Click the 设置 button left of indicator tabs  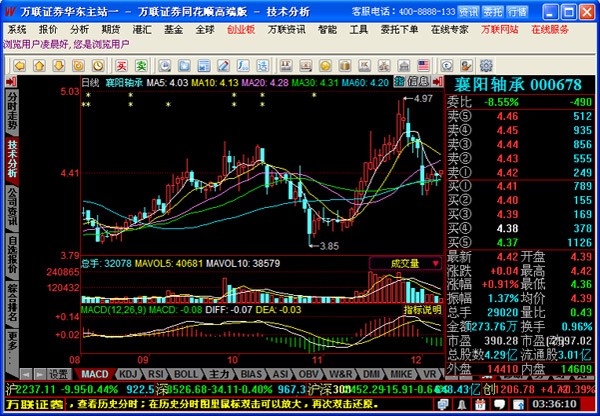point(60,374)
